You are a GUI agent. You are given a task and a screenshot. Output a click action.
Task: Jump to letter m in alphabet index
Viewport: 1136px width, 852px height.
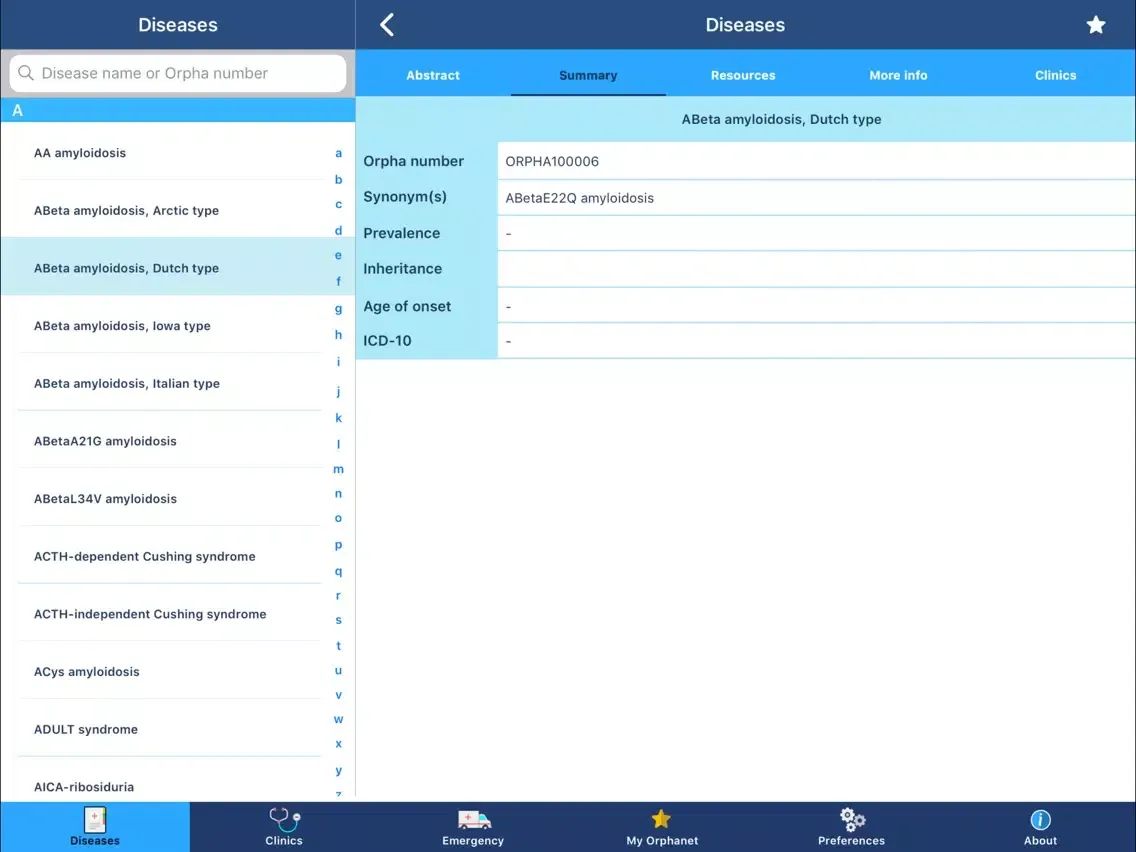pos(338,469)
